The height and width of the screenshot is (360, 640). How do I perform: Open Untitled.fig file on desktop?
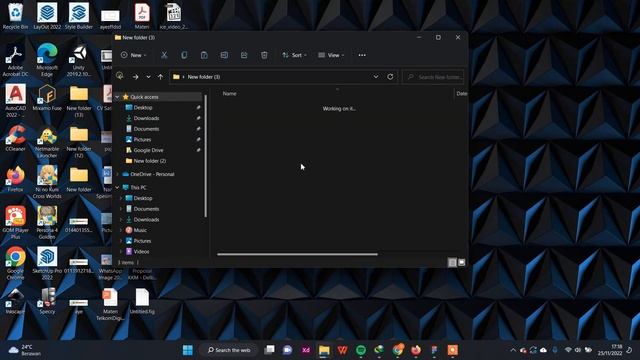coord(142,301)
